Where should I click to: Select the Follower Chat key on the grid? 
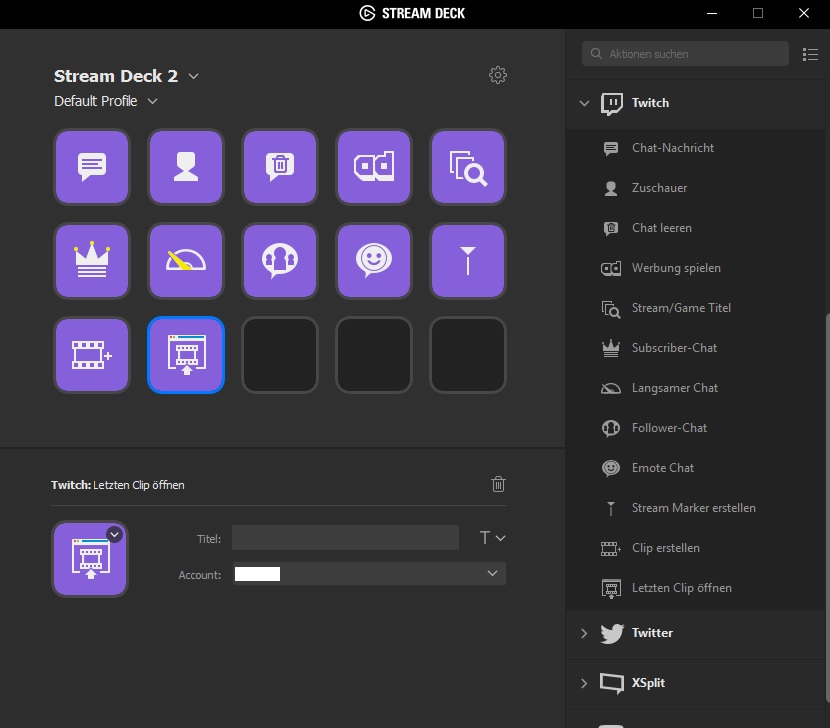pyautogui.click(x=279, y=260)
